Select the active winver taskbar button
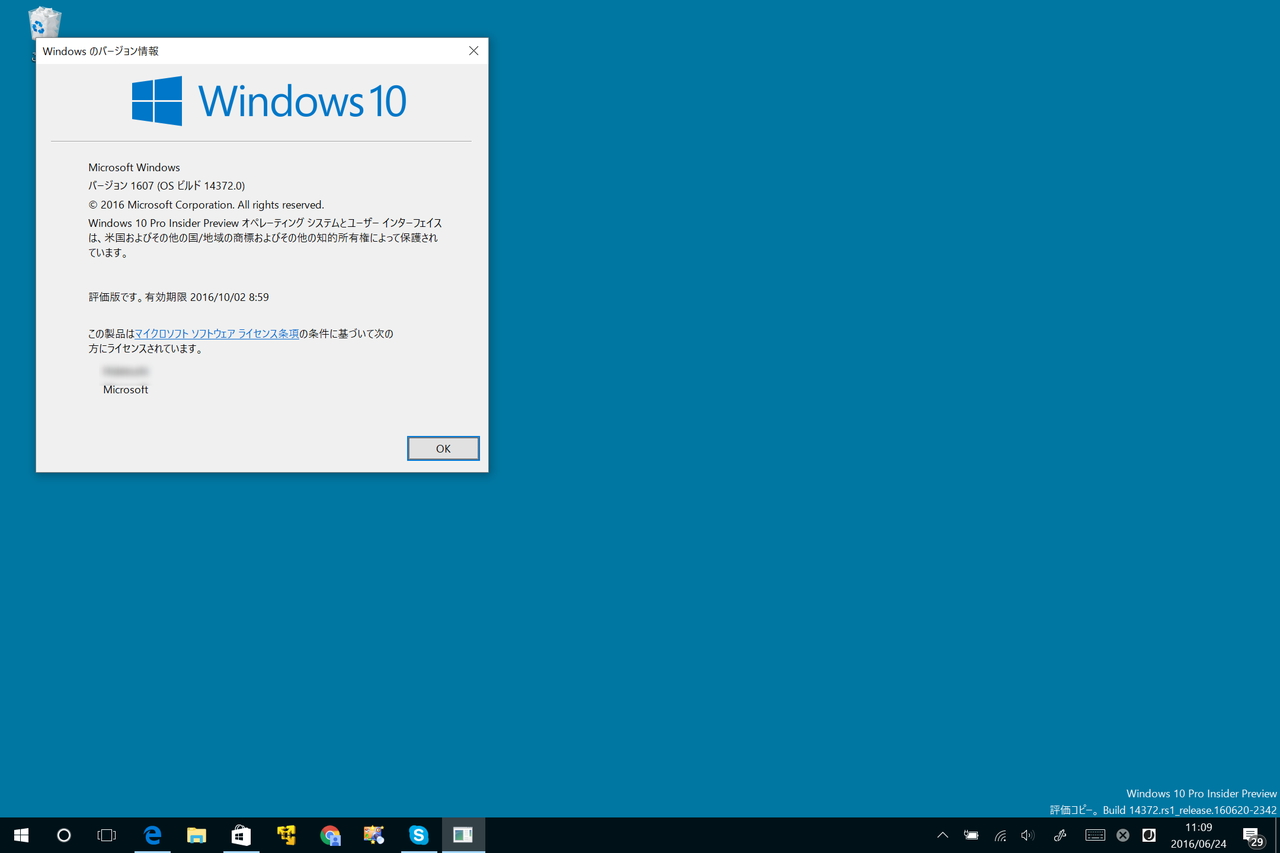 pos(463,835)
